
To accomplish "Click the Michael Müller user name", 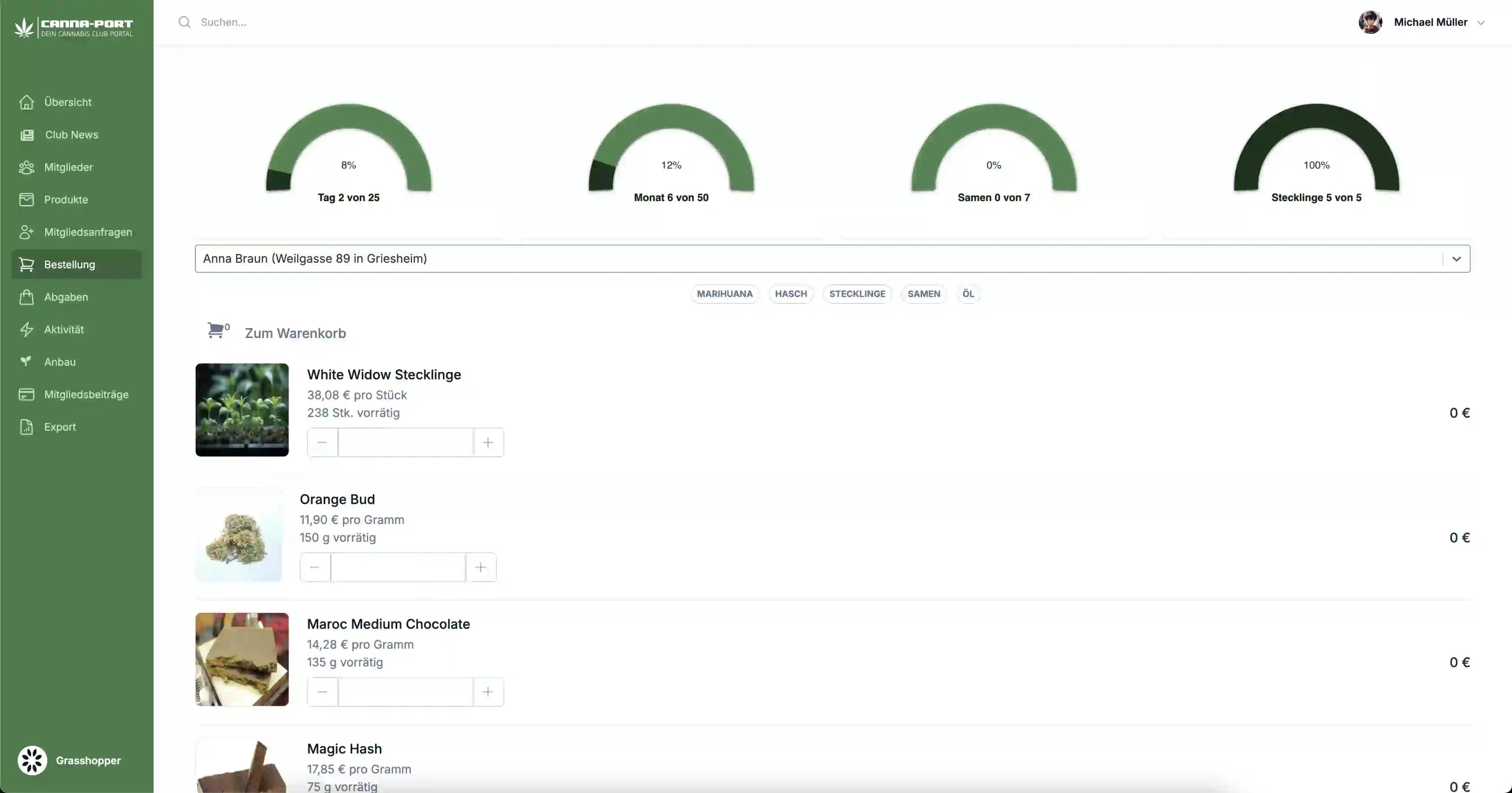I will coord(1430,22).
